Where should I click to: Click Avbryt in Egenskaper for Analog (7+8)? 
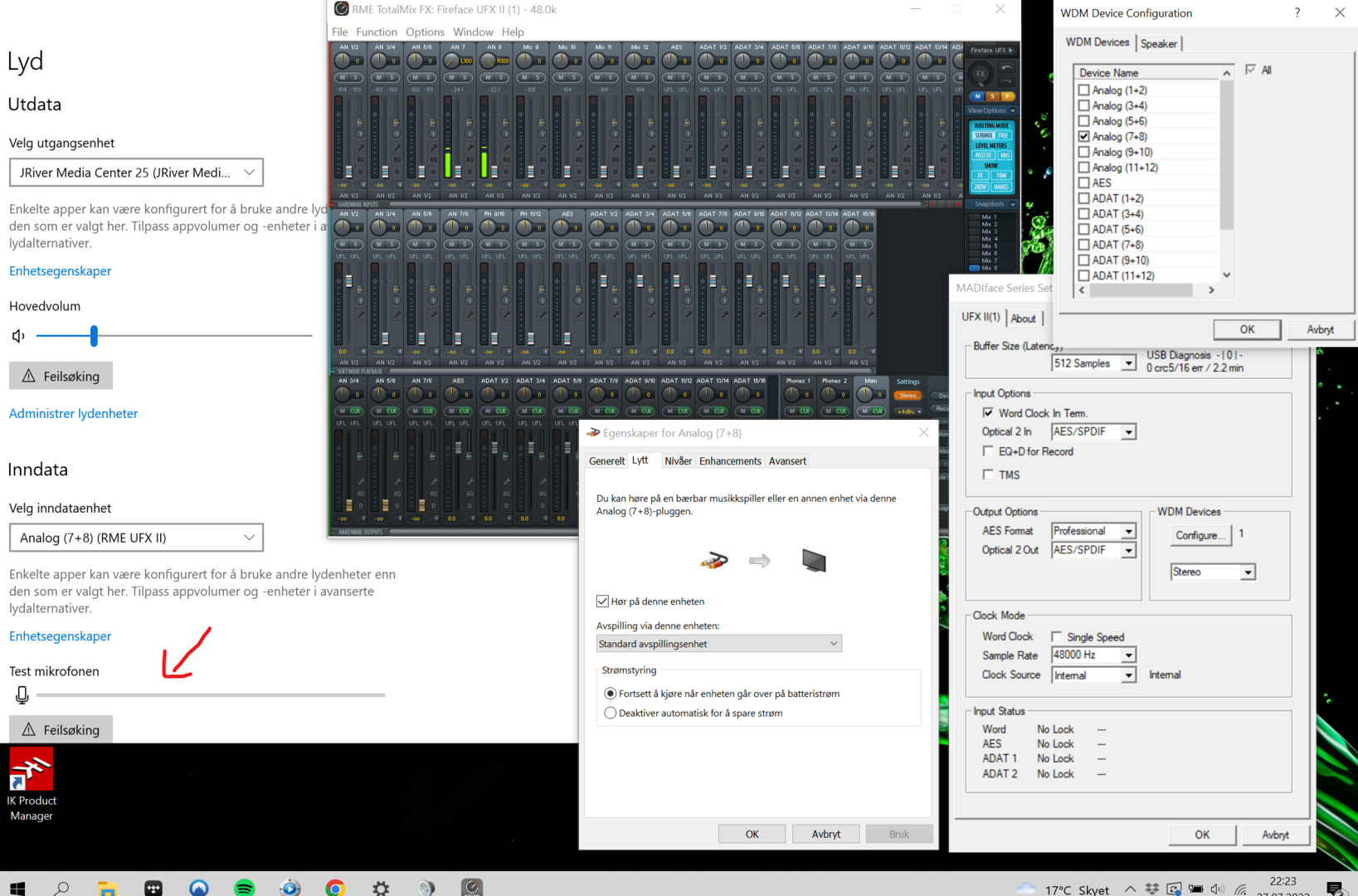[x=825, y=834]
